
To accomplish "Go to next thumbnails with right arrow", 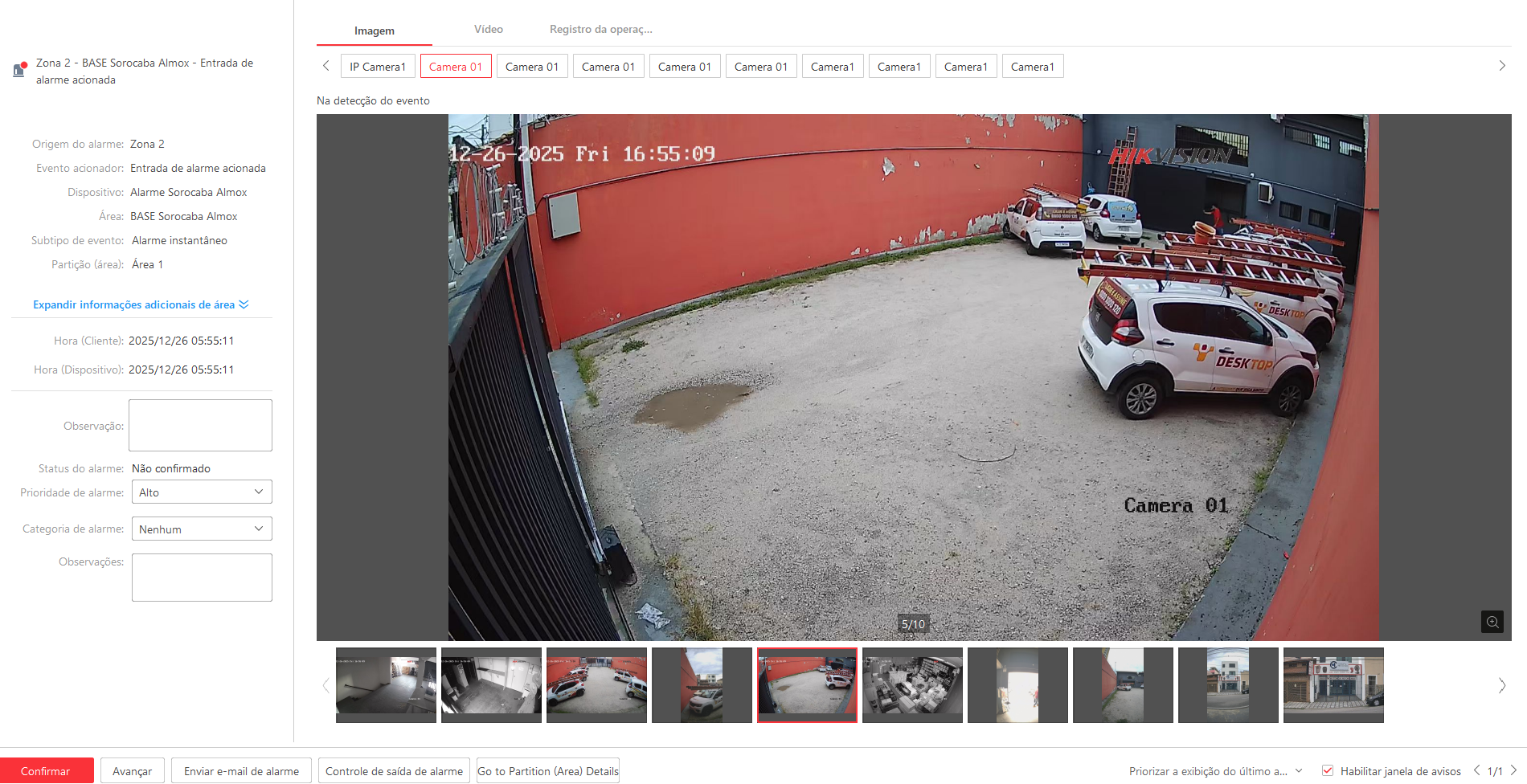I will pos(1501,685).
